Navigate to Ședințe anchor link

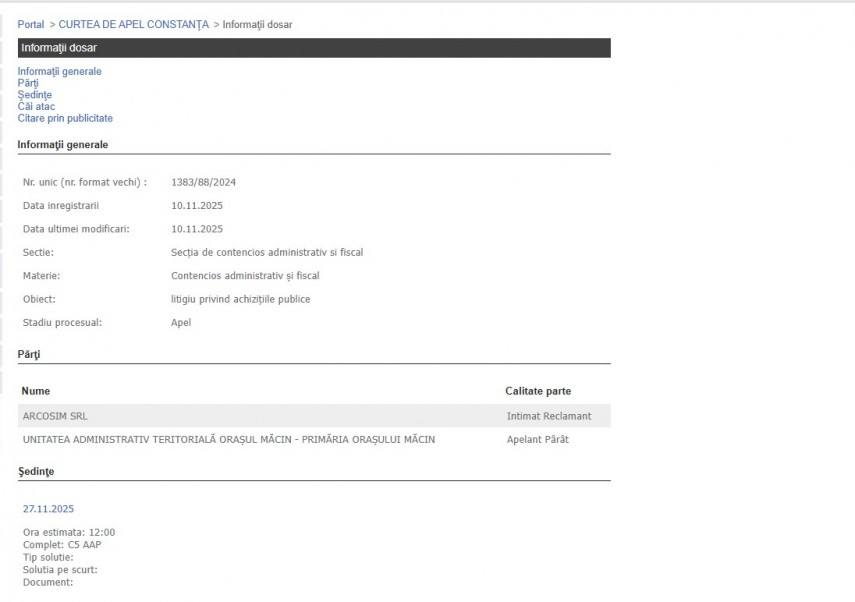click(34, 95)
